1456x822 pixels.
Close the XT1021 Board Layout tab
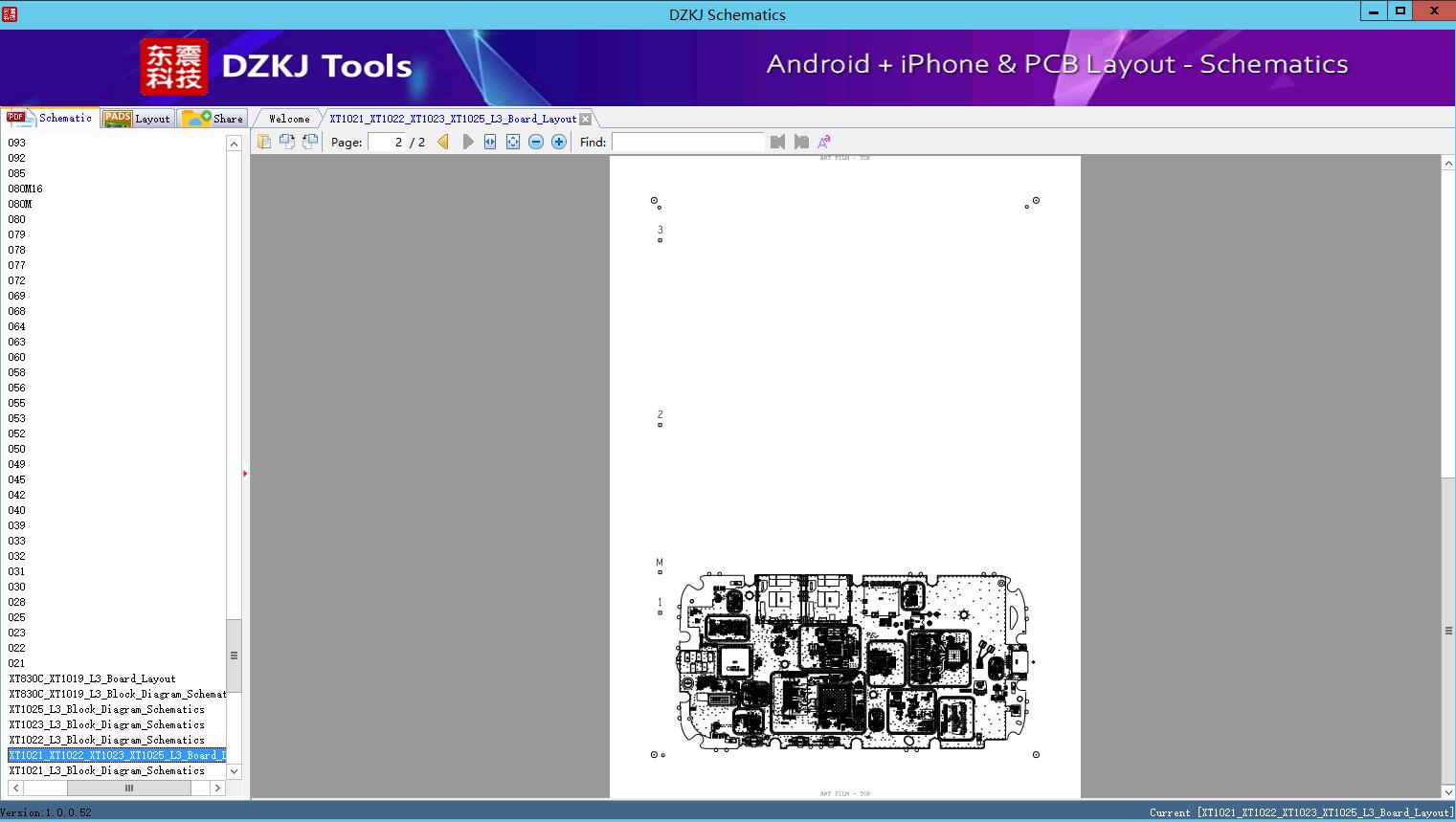click(586, 119)
